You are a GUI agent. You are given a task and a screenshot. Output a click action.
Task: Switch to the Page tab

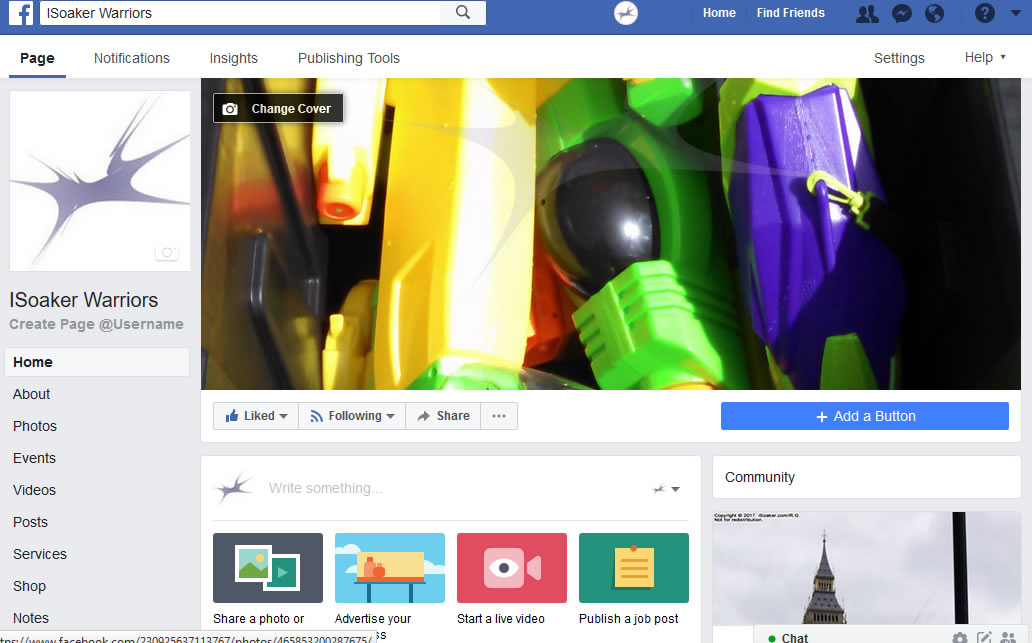[37, 58]
